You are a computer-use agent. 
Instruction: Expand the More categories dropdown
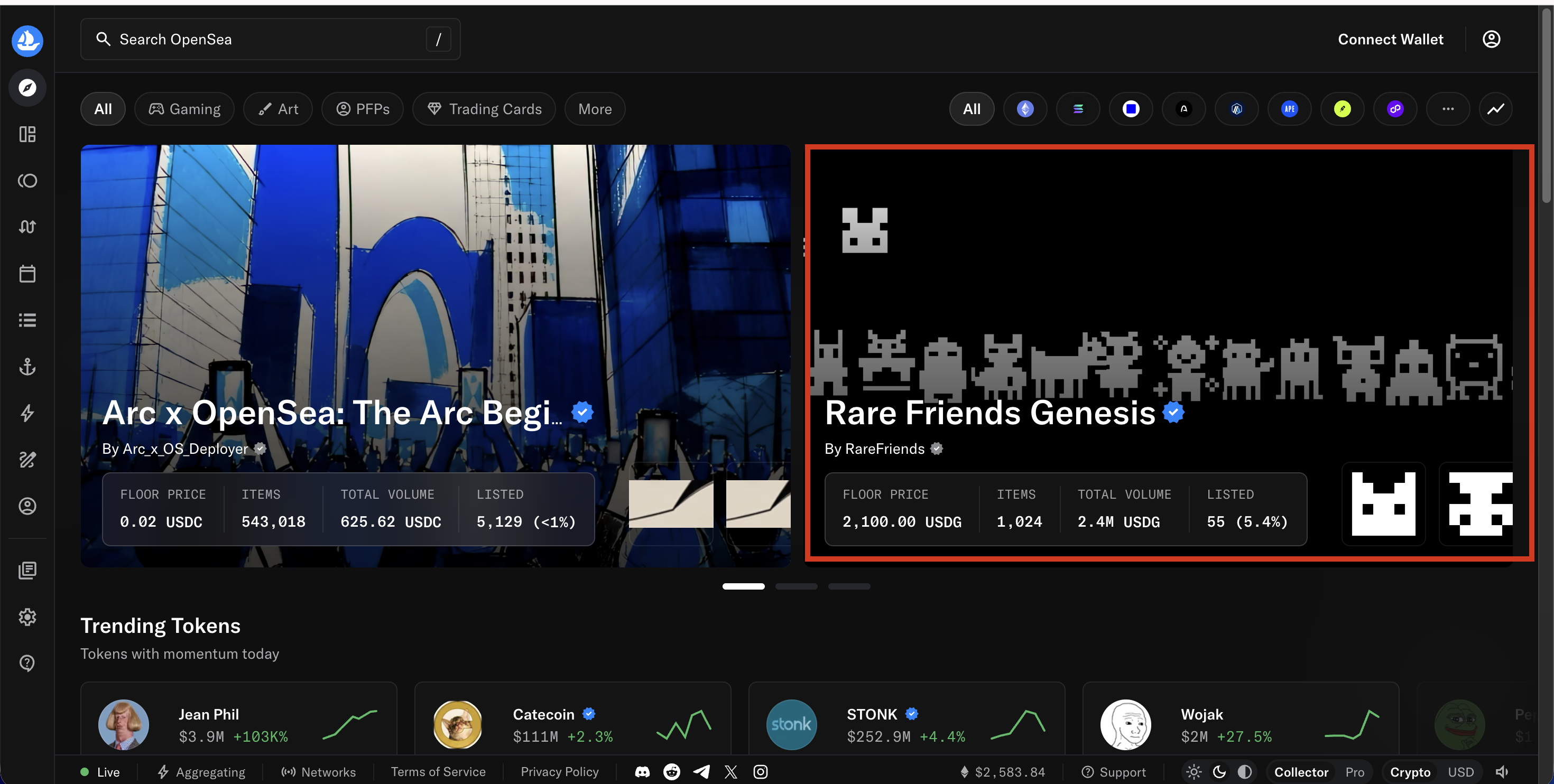tap(595, 109)
